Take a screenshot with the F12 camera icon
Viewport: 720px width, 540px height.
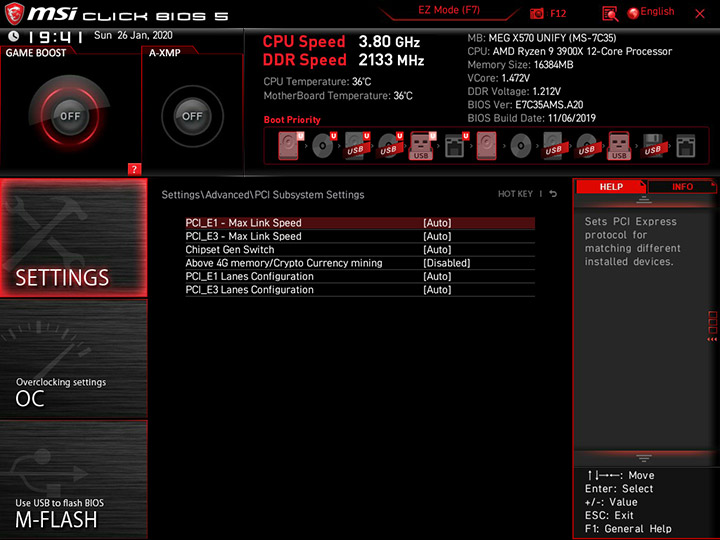point(536,14)
